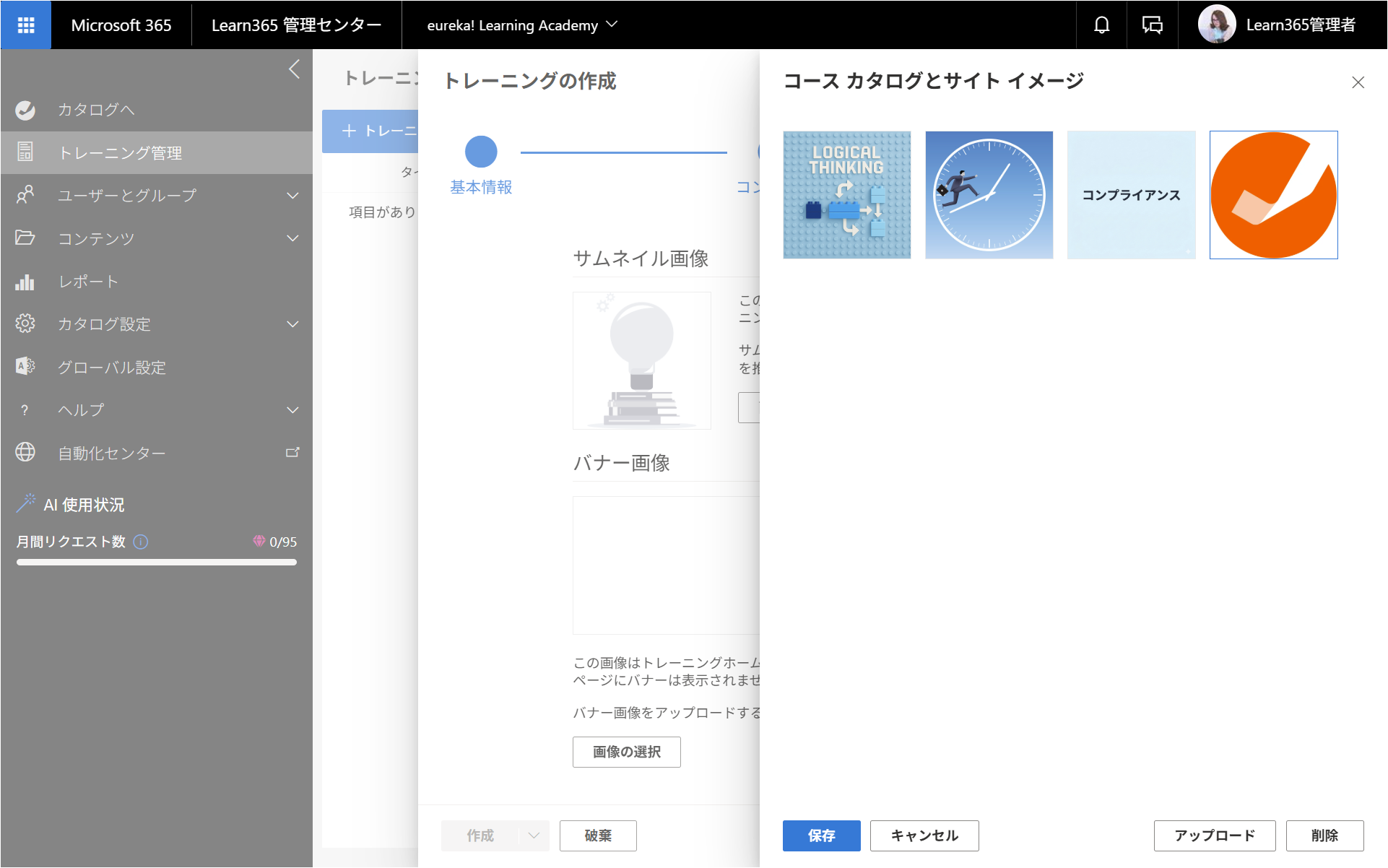The width and height of the screenshot is (1388, 868).
Task: Go to カタログへ in sidebar
Action: 157,110
